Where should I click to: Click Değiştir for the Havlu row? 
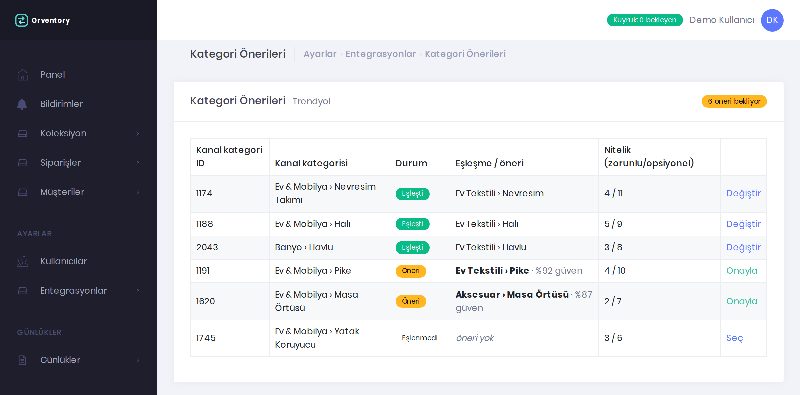coord(743,248)
